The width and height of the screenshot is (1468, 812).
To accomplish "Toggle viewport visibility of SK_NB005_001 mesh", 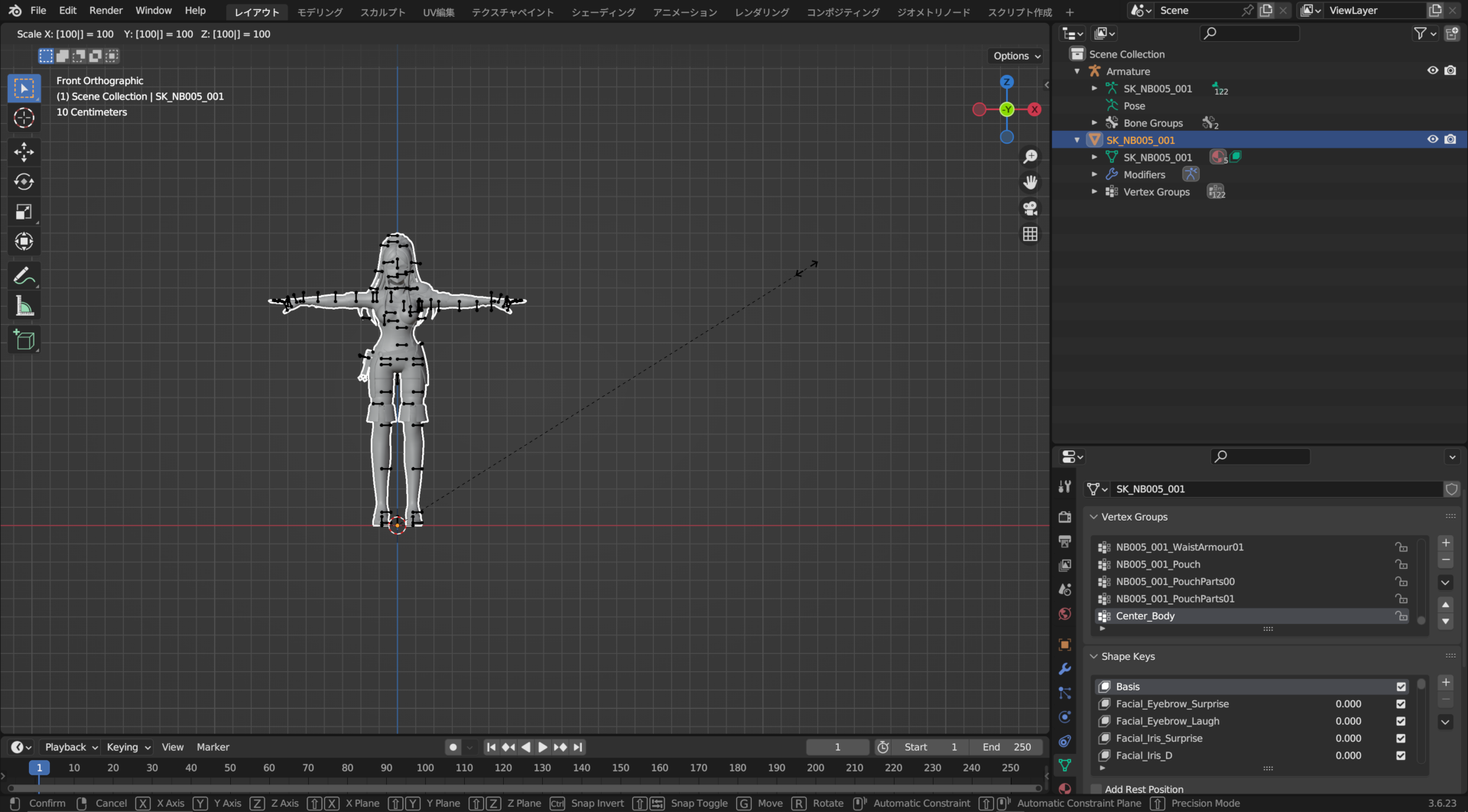I will pos(1433,140).
